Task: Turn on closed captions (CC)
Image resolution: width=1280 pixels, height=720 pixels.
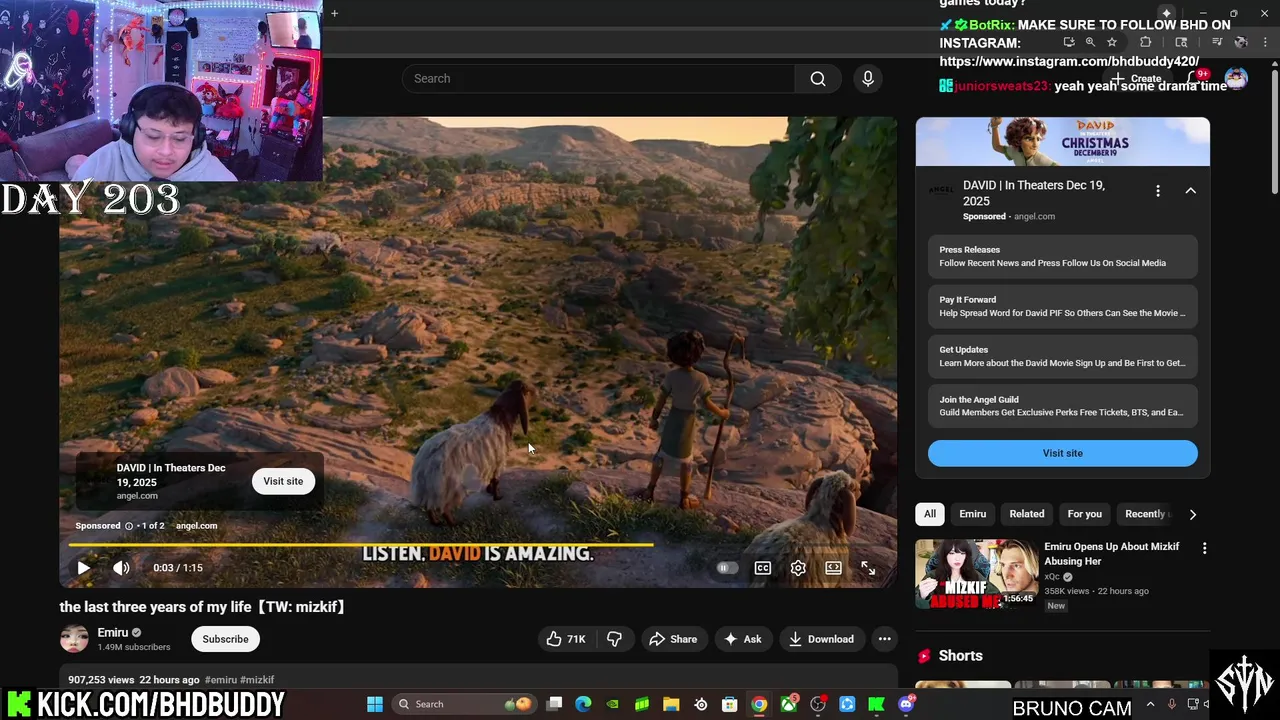Action: [763, 568]
